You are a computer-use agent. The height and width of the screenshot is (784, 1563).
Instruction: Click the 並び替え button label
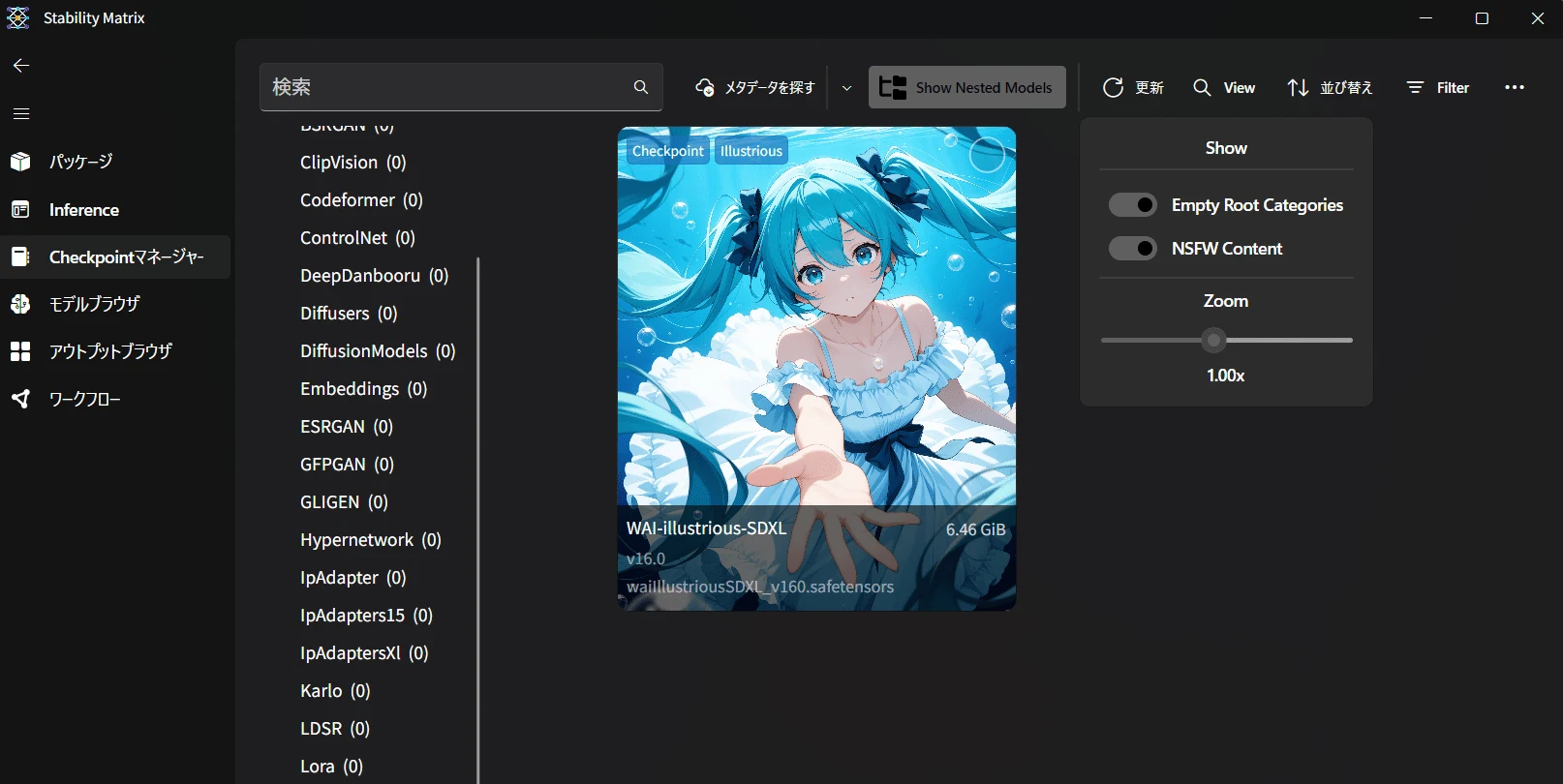(x=1347, y=87)
